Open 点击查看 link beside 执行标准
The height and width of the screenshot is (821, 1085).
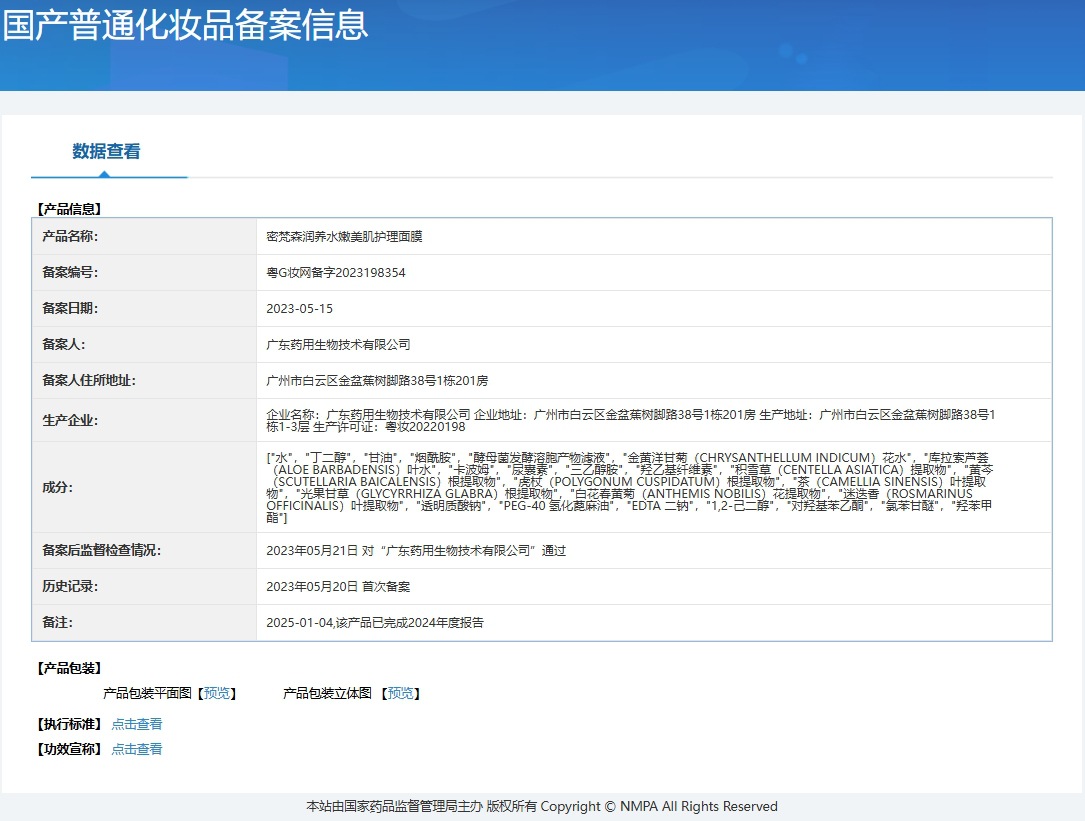coord(137,724)
